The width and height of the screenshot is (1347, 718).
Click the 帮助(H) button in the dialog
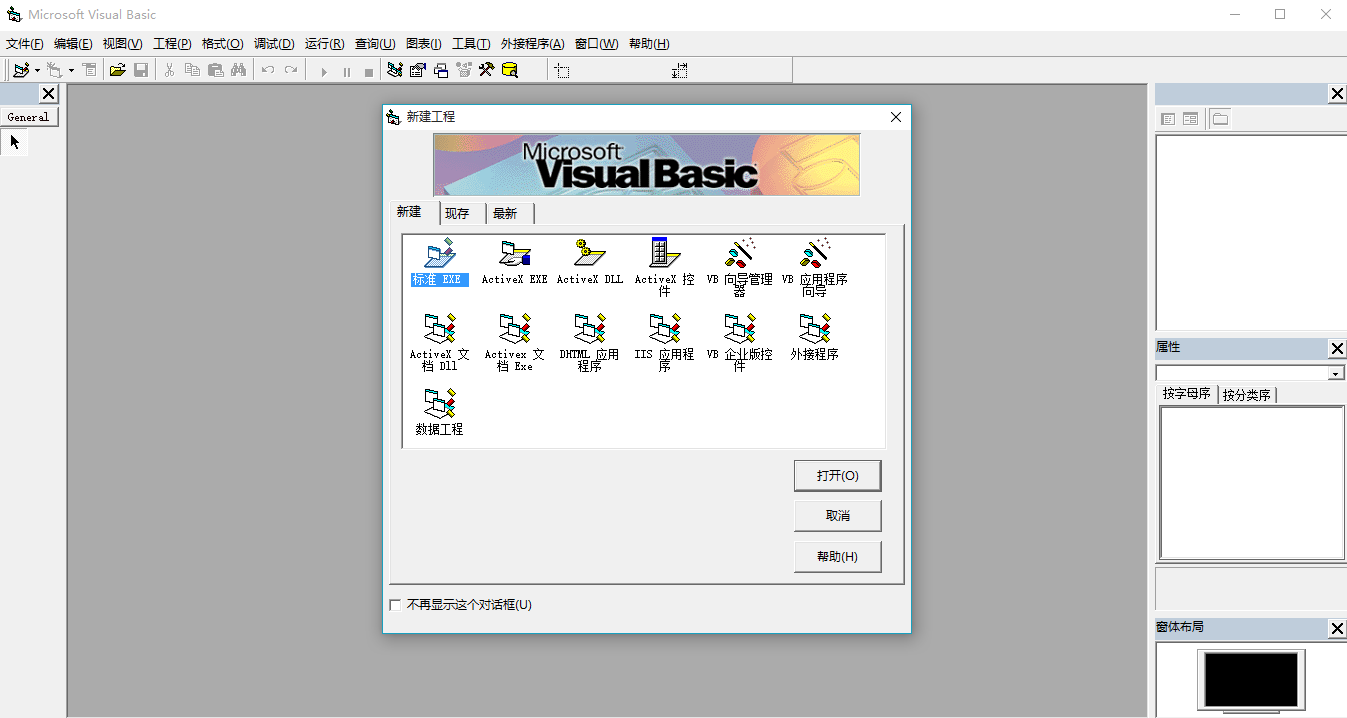point(838,557)
